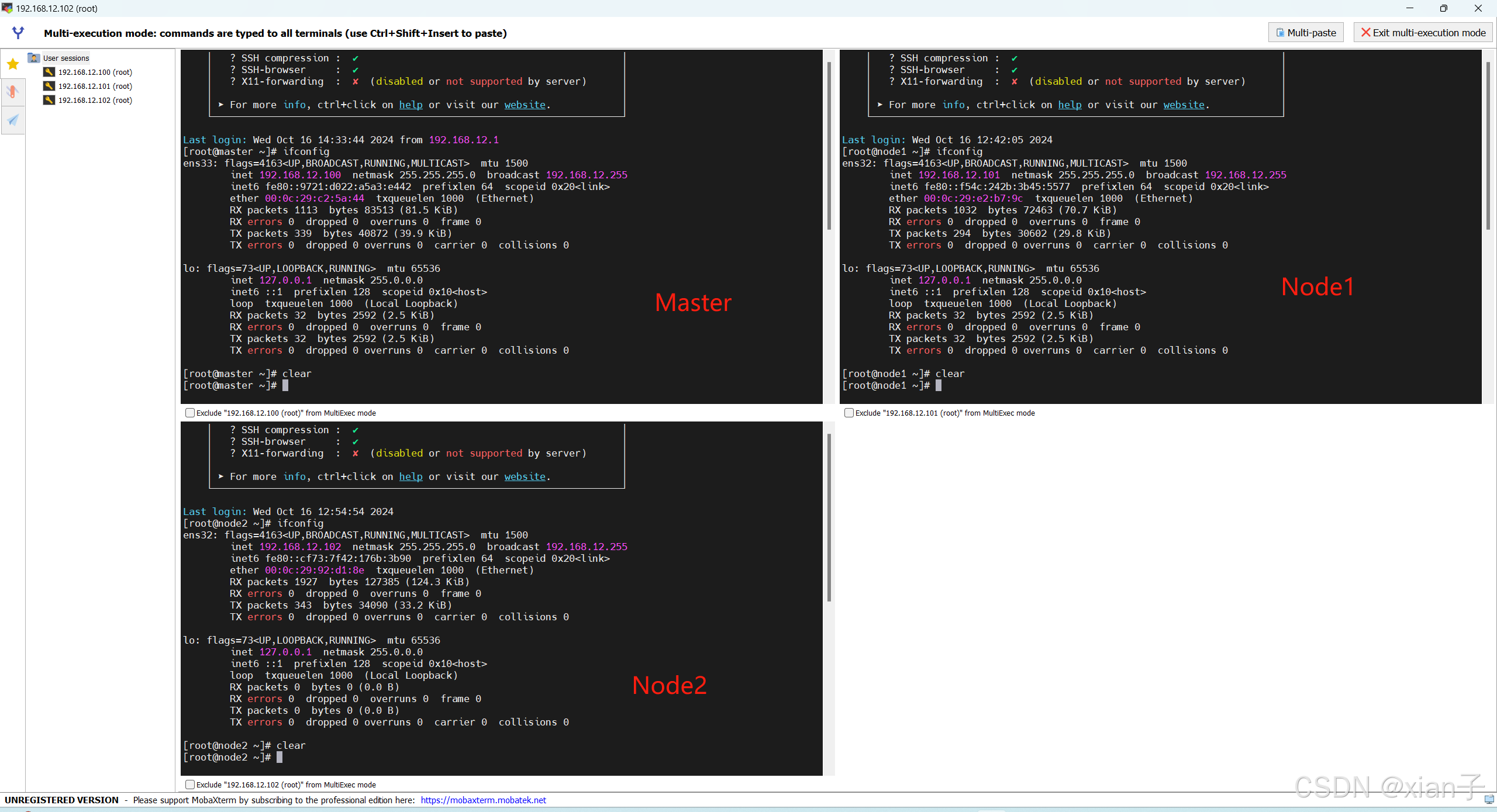
Task: Click the Master terminal scrollbar
Action: (x=829, y=146)
